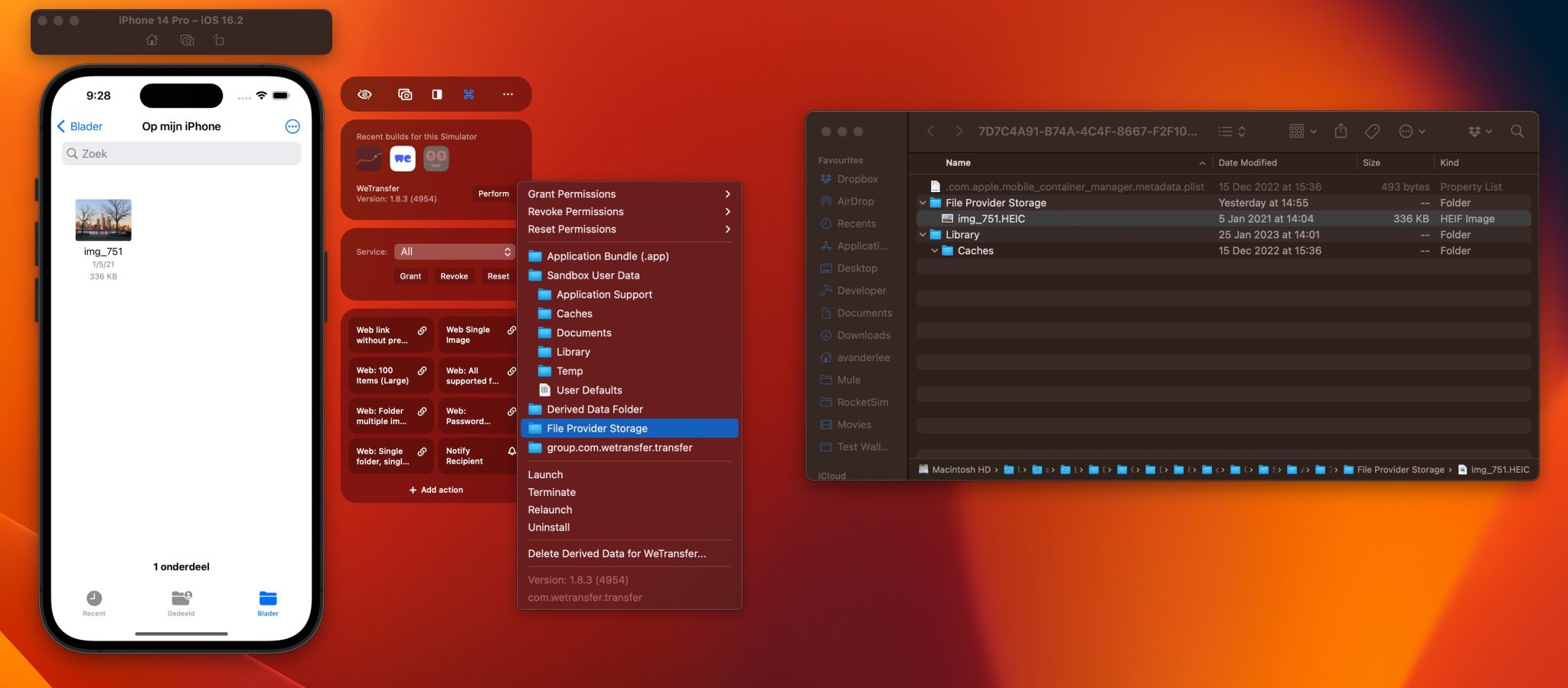
Task: Choose group.com.wetransfer.transfer in the menu
Action: tap(629, 448)
